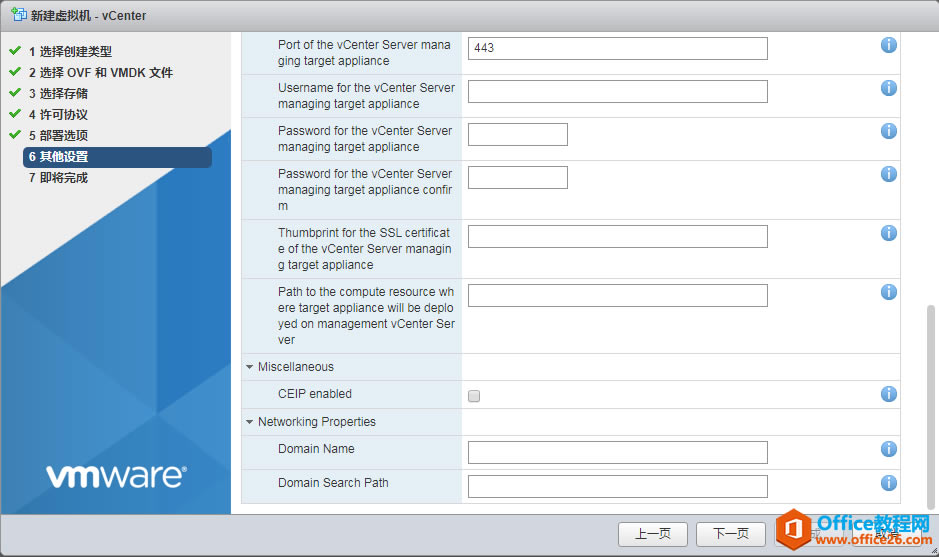Focus the vCenter Server Password input
The height and width of the screenshot is (557, 939).
[517, 135]
